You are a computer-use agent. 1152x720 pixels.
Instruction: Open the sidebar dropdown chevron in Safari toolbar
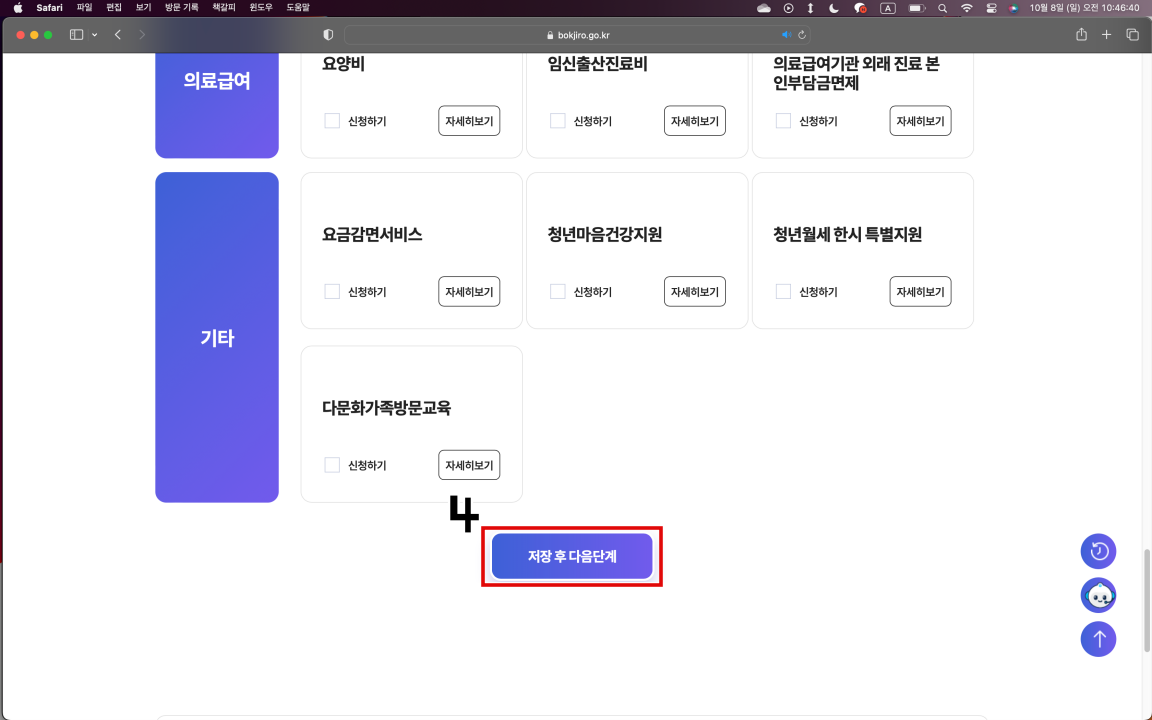coord(94,33)
